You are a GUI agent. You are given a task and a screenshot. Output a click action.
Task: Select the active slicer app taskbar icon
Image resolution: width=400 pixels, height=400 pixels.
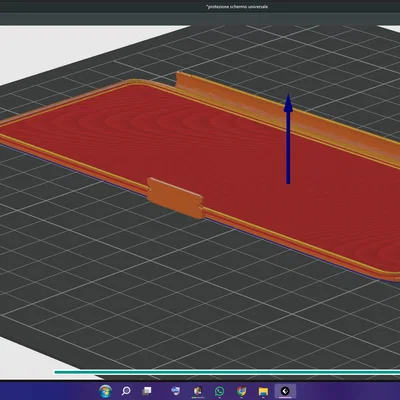(285, 391)
